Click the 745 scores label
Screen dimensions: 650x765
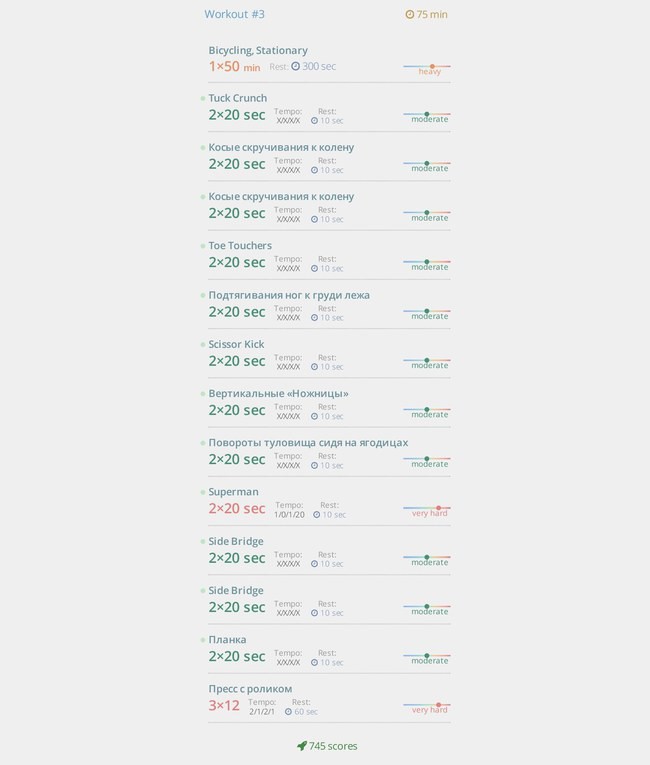click(x=333, y=746)
